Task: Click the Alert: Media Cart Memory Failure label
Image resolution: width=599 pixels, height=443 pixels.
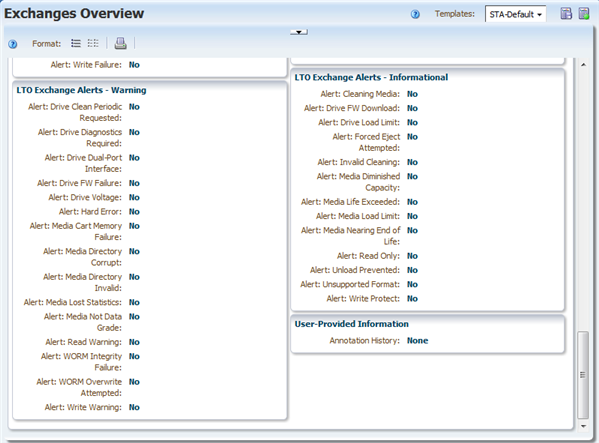Action: (x=76, y=231)
